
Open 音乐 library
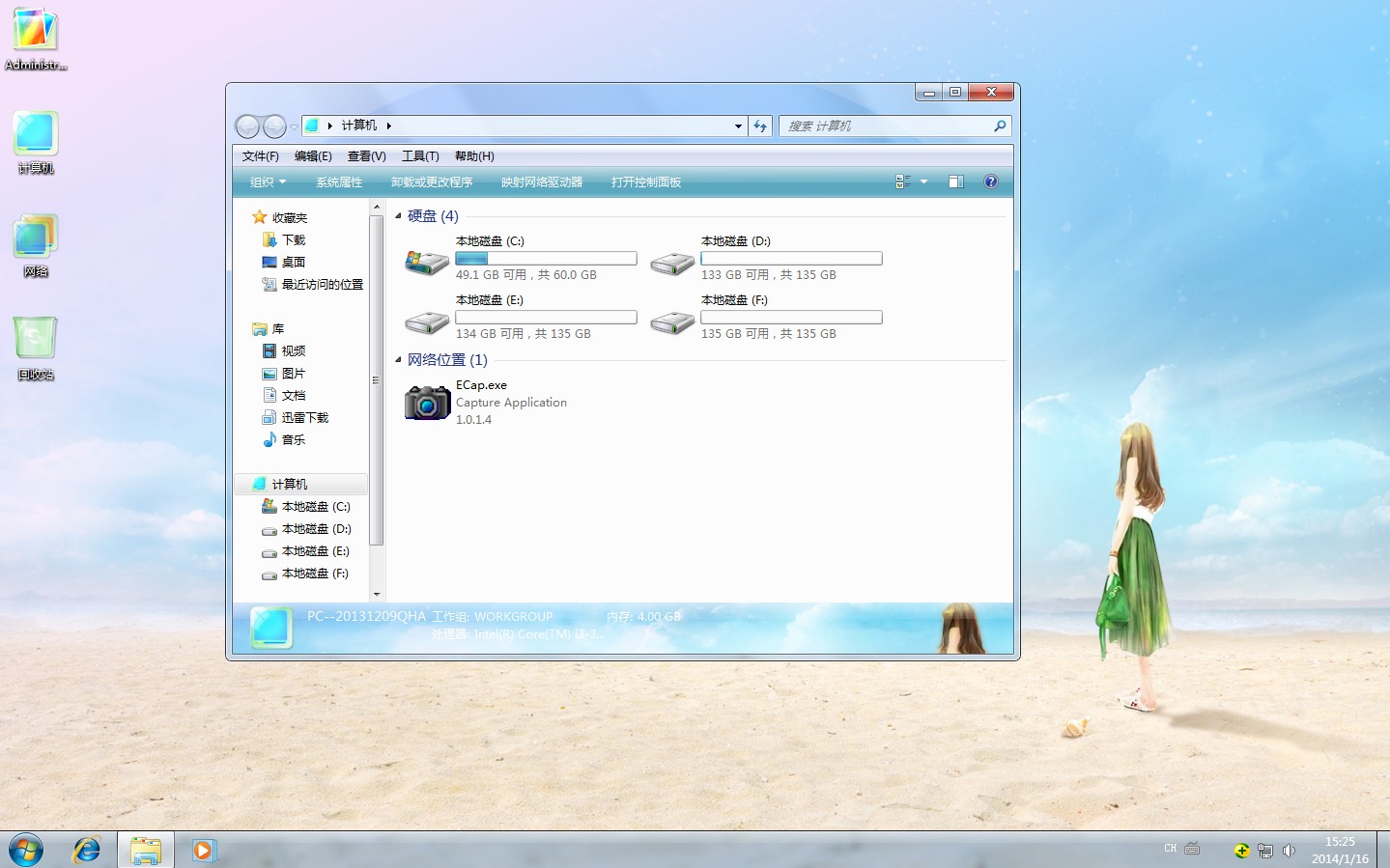point(284,439)
